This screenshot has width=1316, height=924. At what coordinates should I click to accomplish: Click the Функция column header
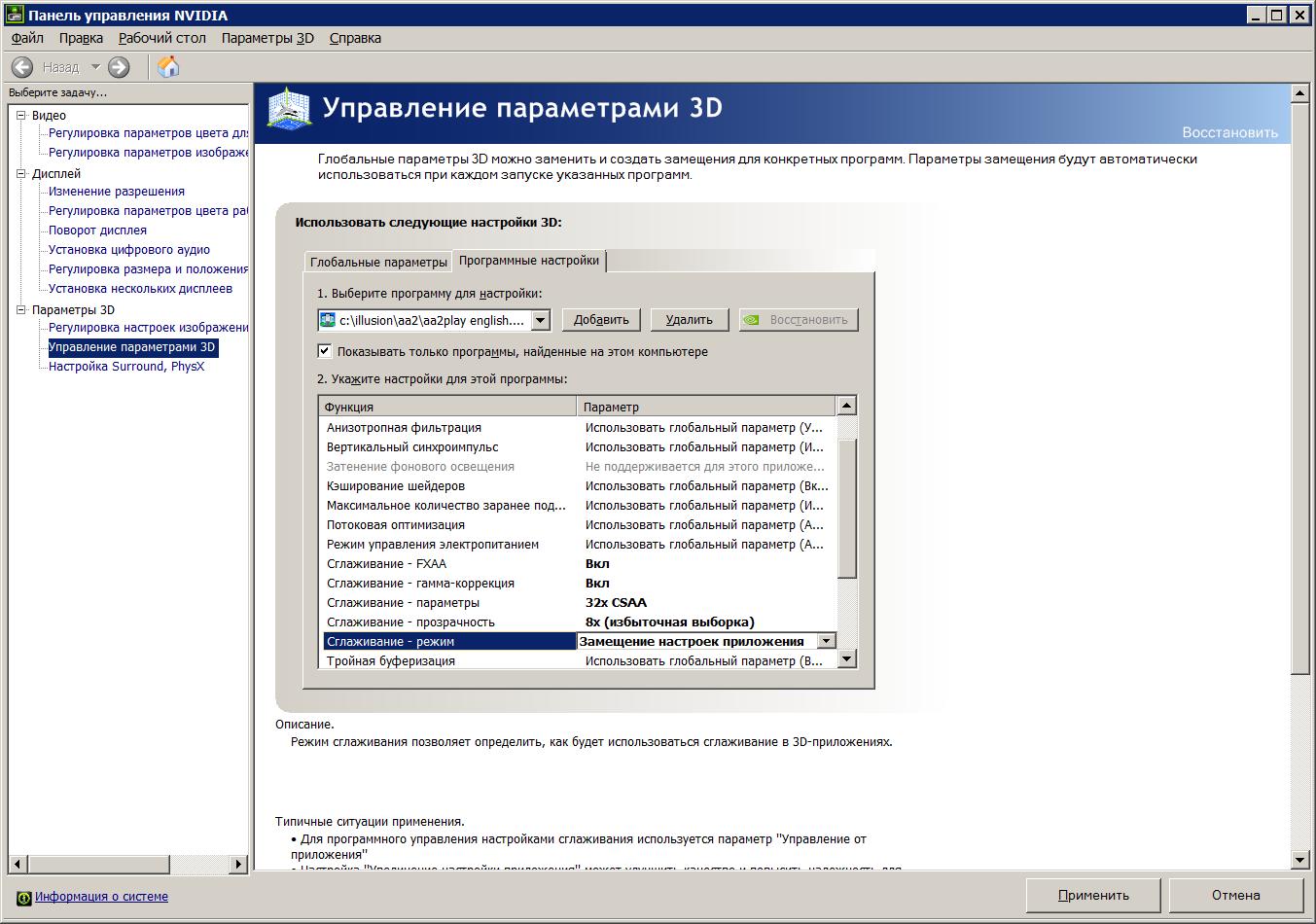pyautogui.click(x=447, y=407)
